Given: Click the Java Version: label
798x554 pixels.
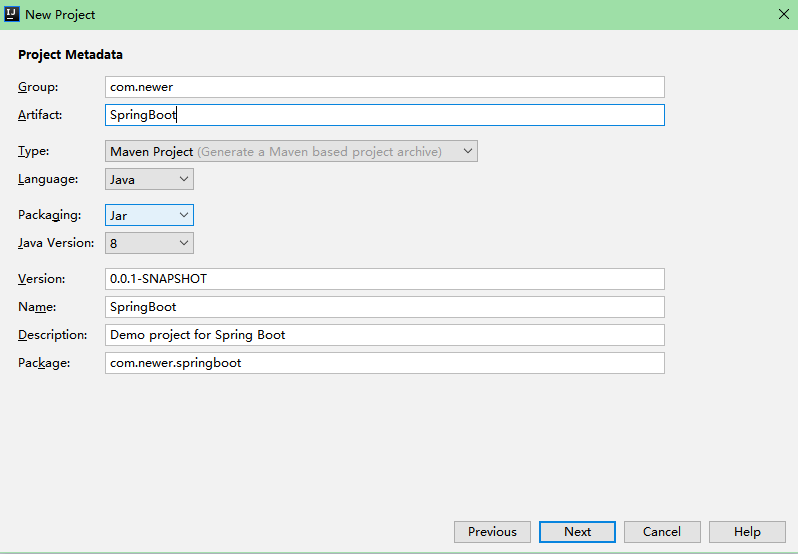Looking at the screenshot, I should pos(56,243).
